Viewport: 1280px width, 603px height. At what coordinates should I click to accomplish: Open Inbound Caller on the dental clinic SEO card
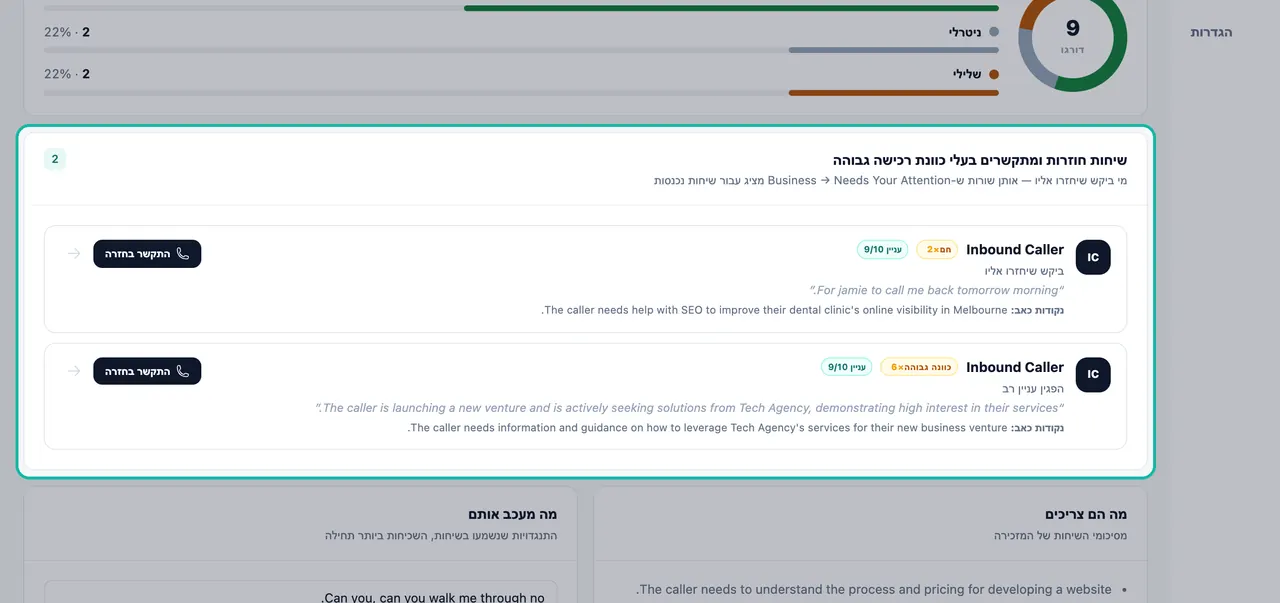coord(1015,250)
